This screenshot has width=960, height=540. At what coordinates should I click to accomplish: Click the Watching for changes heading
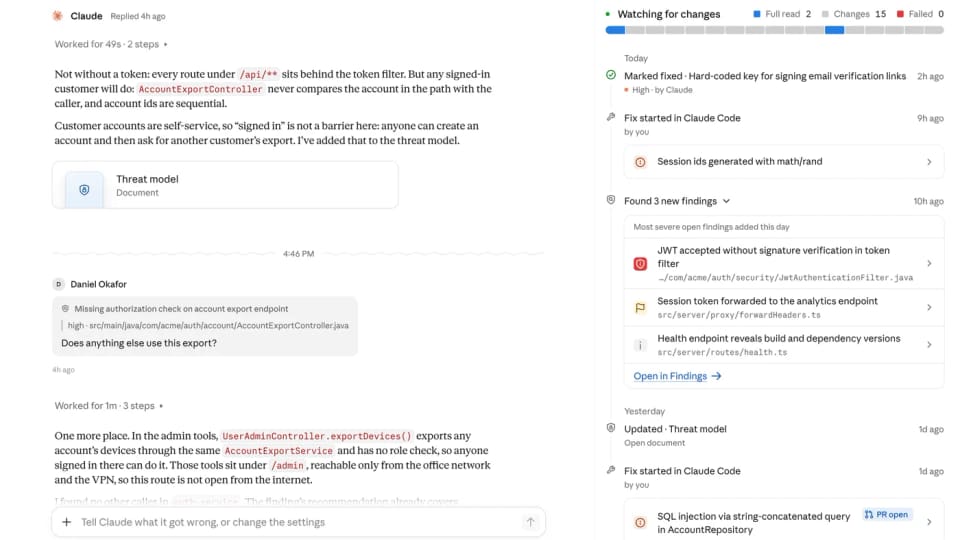pyautogui.click(x=669, y=14)
